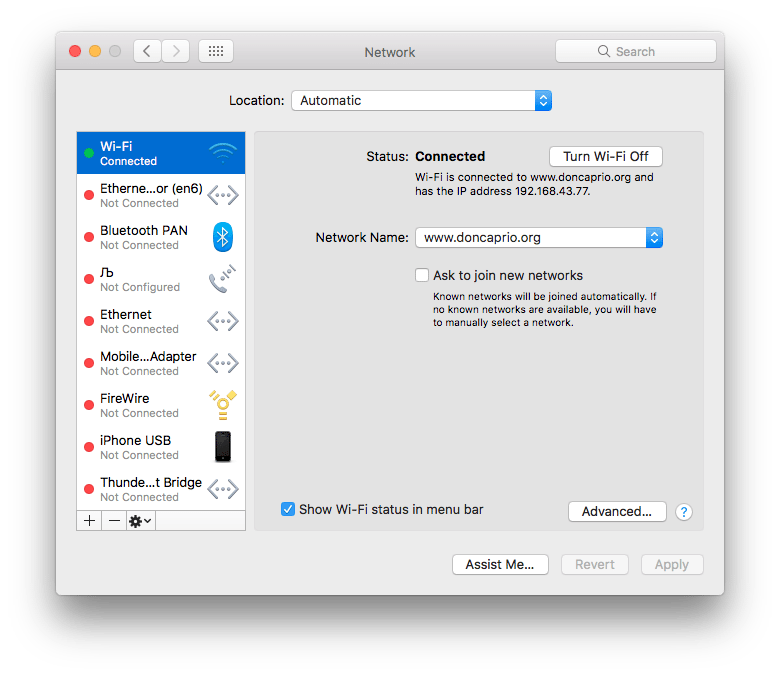Minimize the Network window
The image size is (780, 675).
(95, 51)
